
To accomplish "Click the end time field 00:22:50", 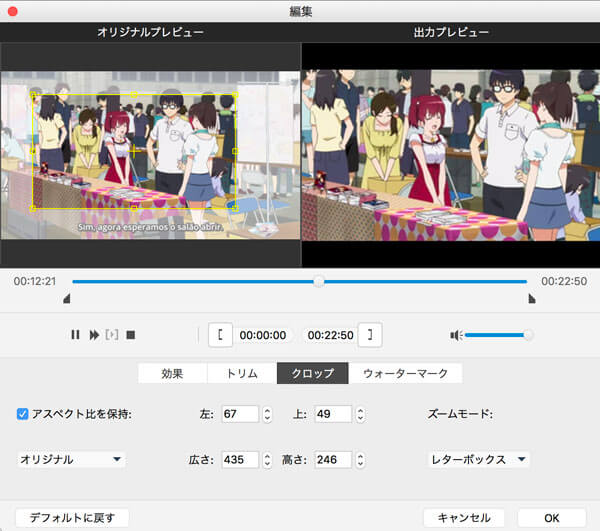I will click(331, 335).
